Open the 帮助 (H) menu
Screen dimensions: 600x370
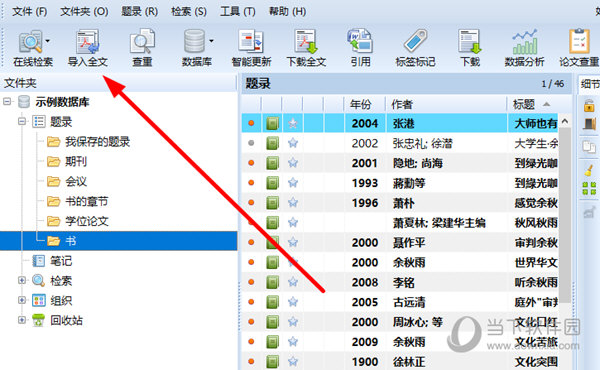coord(287,11)
